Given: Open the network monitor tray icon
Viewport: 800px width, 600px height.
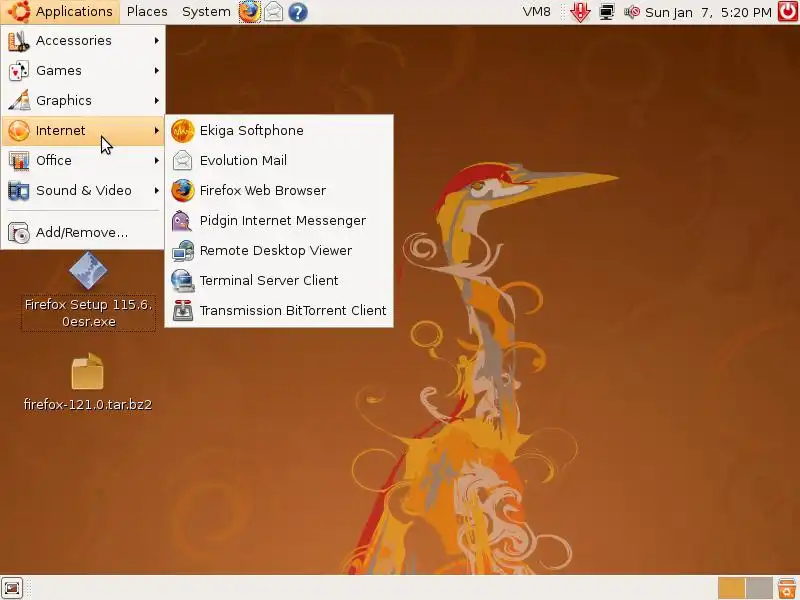Looking at the screenshot, I should [x=607, y=12].
